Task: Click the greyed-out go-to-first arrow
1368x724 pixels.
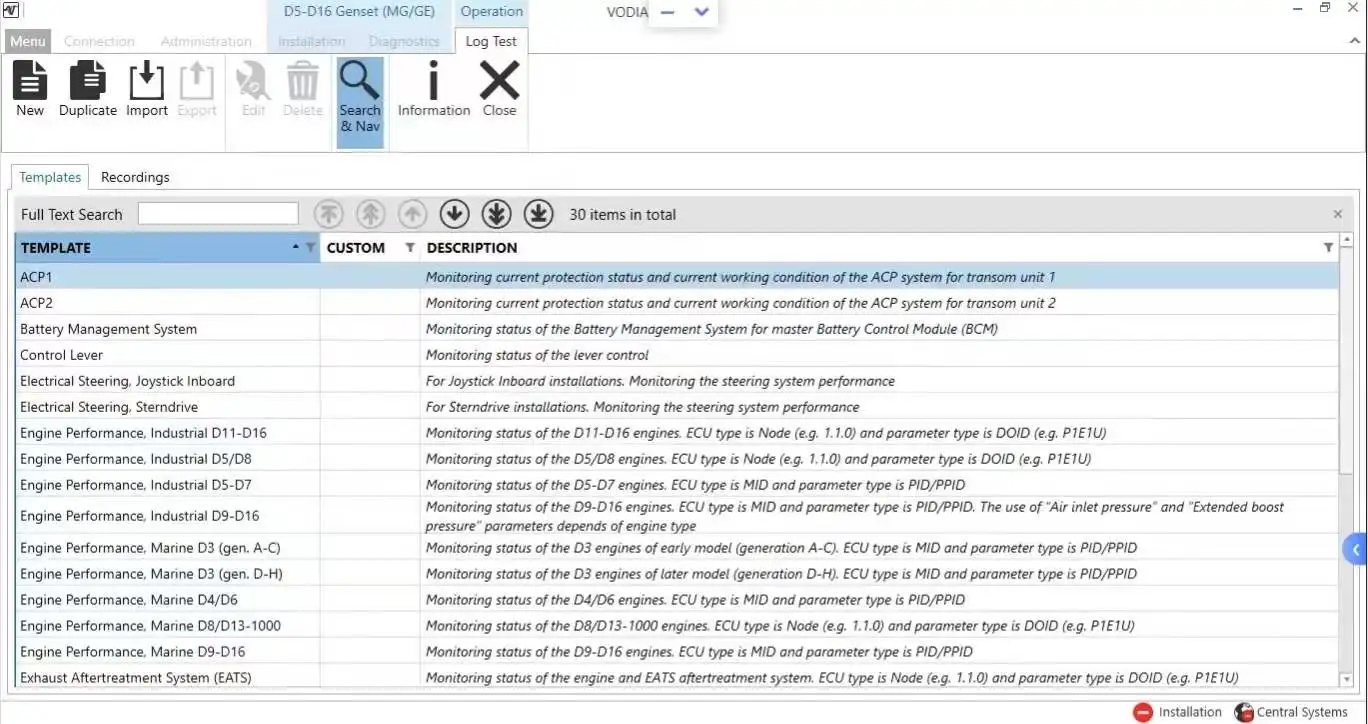Action: tap(328, 213)
